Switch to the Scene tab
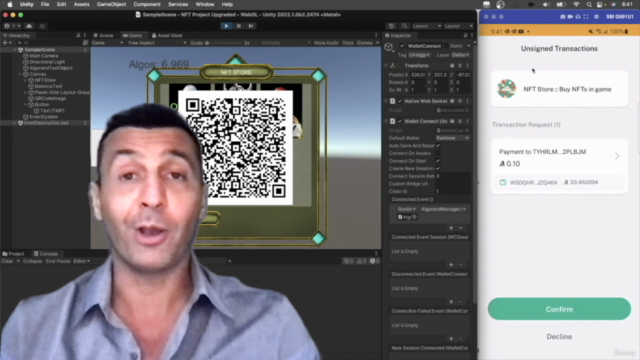The image size is (640, 360). [103, 36]
